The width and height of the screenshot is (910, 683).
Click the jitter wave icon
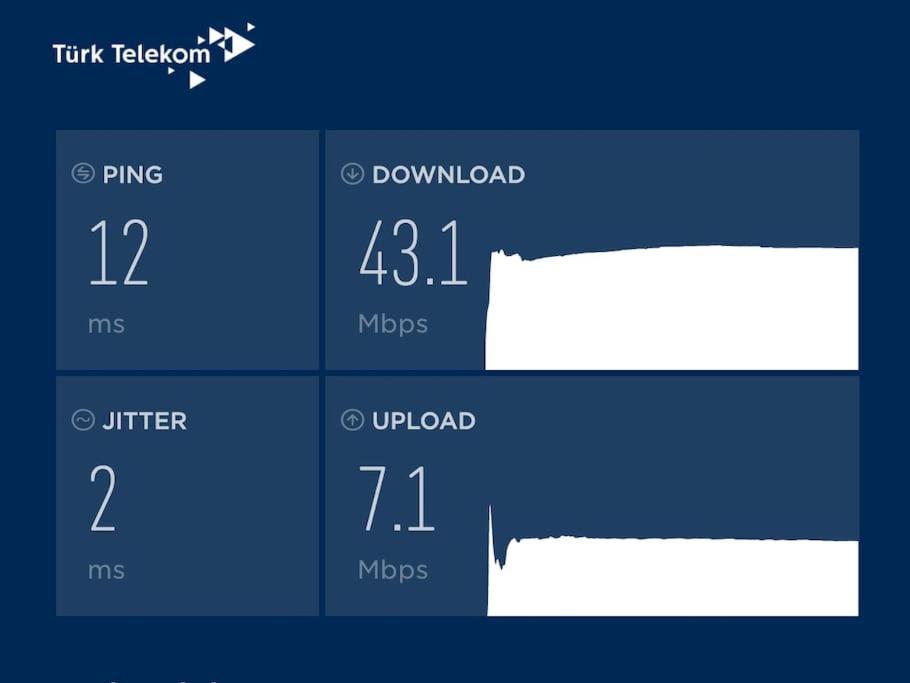click(x=83, y=420)
